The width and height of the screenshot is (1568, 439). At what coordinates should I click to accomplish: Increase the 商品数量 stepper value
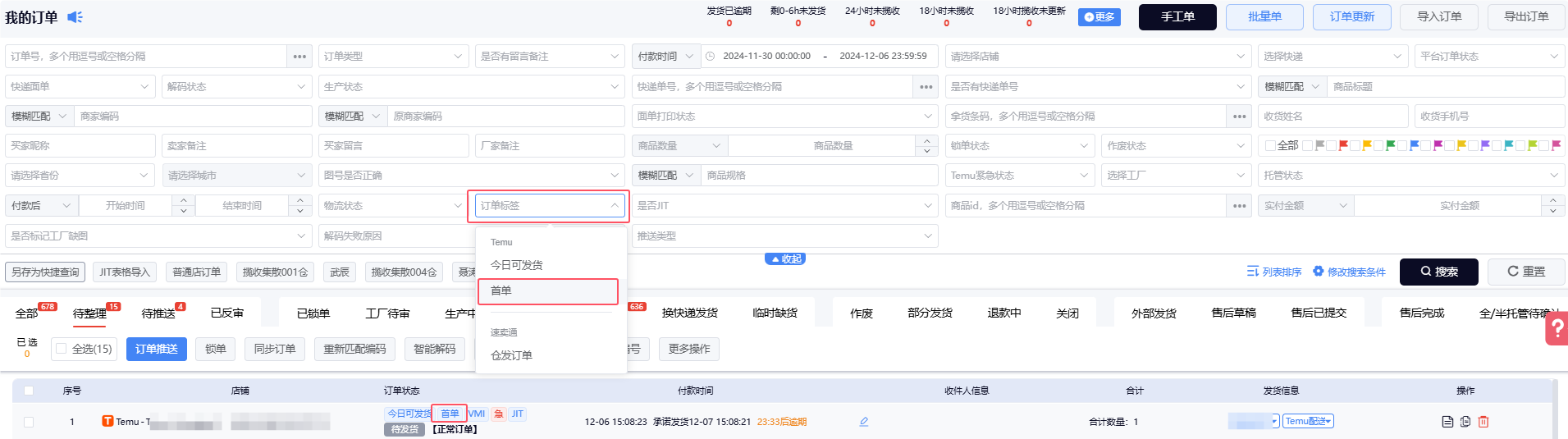coord(926,141)
